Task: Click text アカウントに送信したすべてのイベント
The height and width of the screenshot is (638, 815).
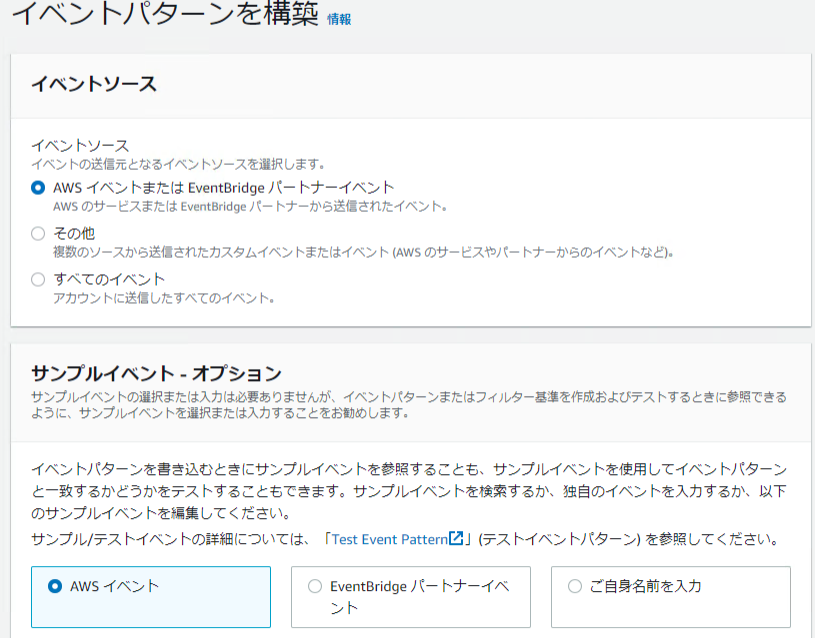Action: click(x=164, y=298)
